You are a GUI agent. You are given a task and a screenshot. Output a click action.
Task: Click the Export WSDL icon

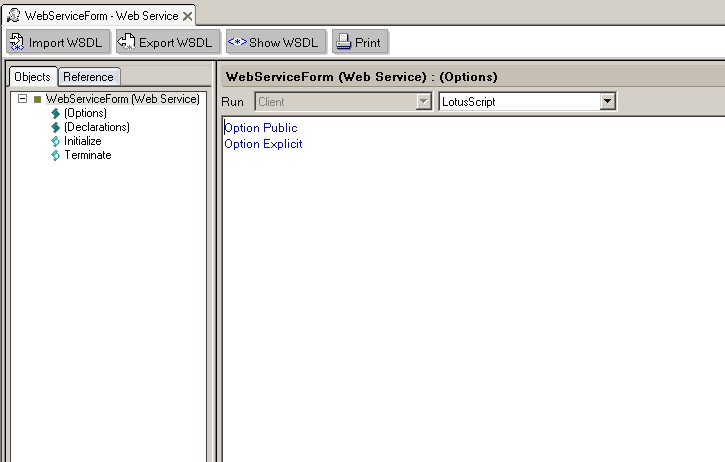tap(126, 42)
